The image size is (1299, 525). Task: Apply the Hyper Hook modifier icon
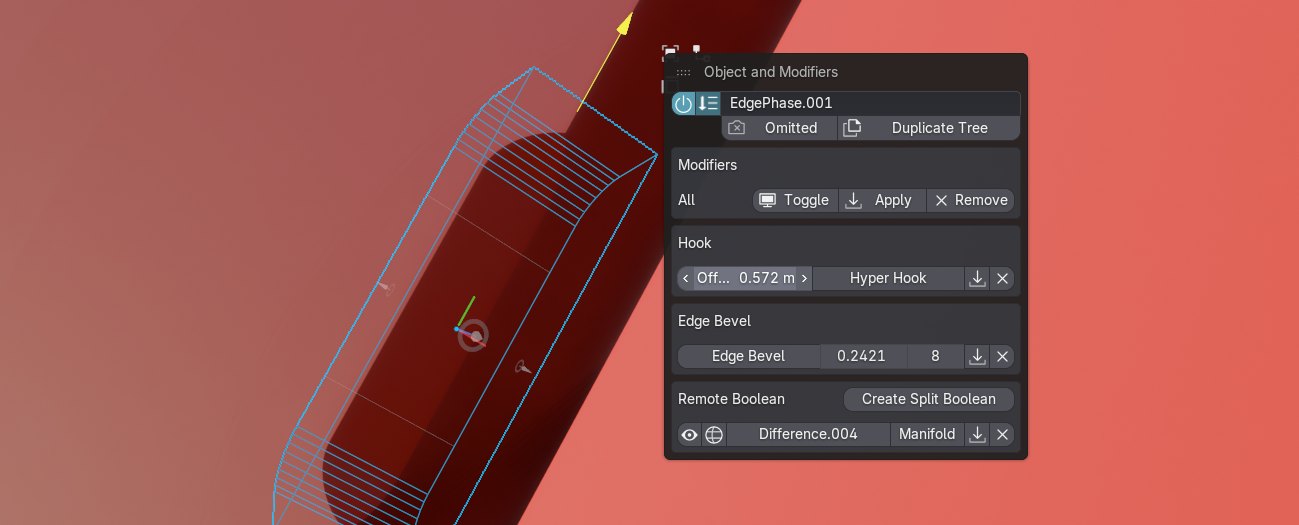click(977, 278)
